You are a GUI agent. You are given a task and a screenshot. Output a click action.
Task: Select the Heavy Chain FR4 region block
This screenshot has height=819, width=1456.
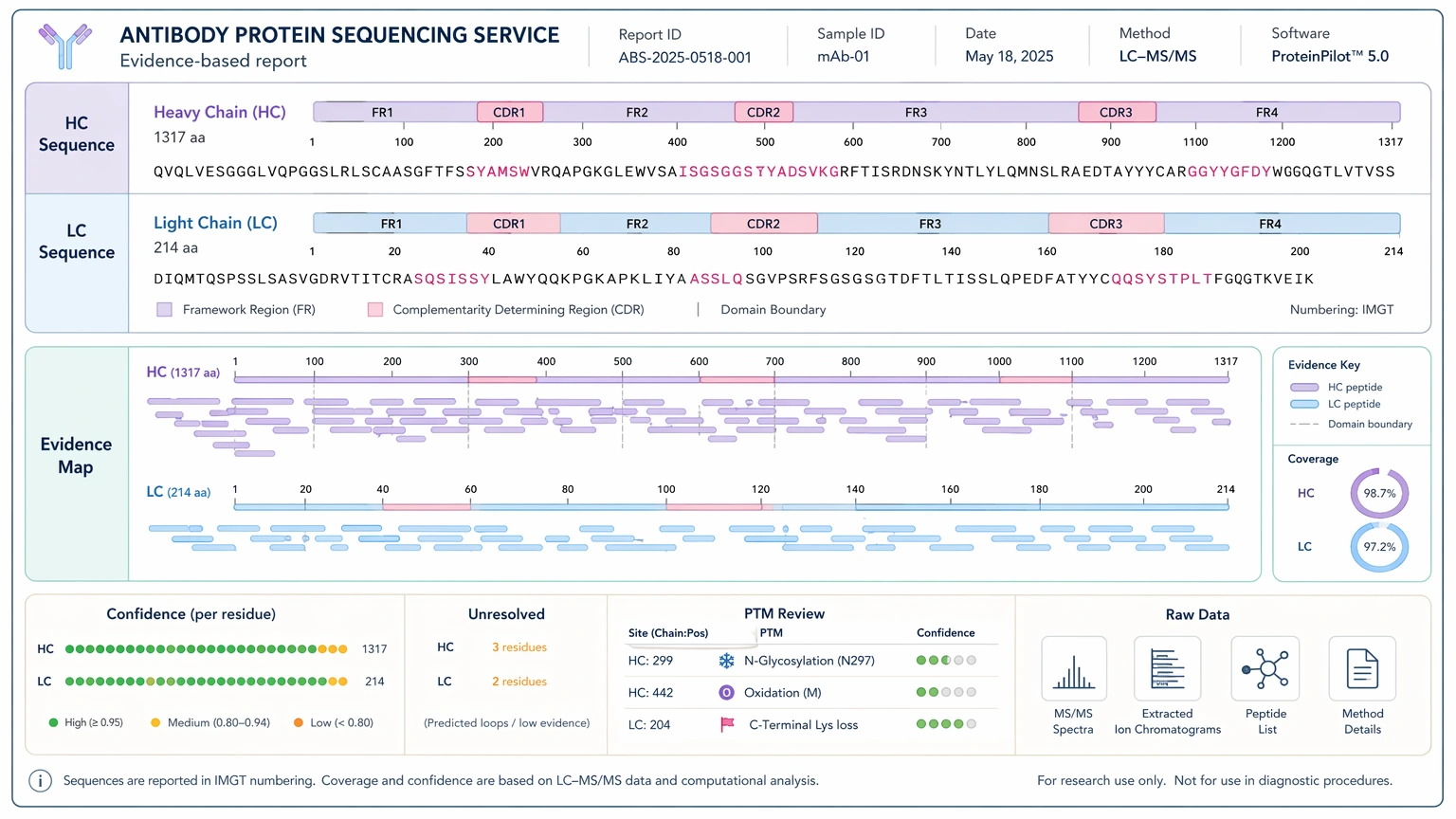click(1278, 112)
